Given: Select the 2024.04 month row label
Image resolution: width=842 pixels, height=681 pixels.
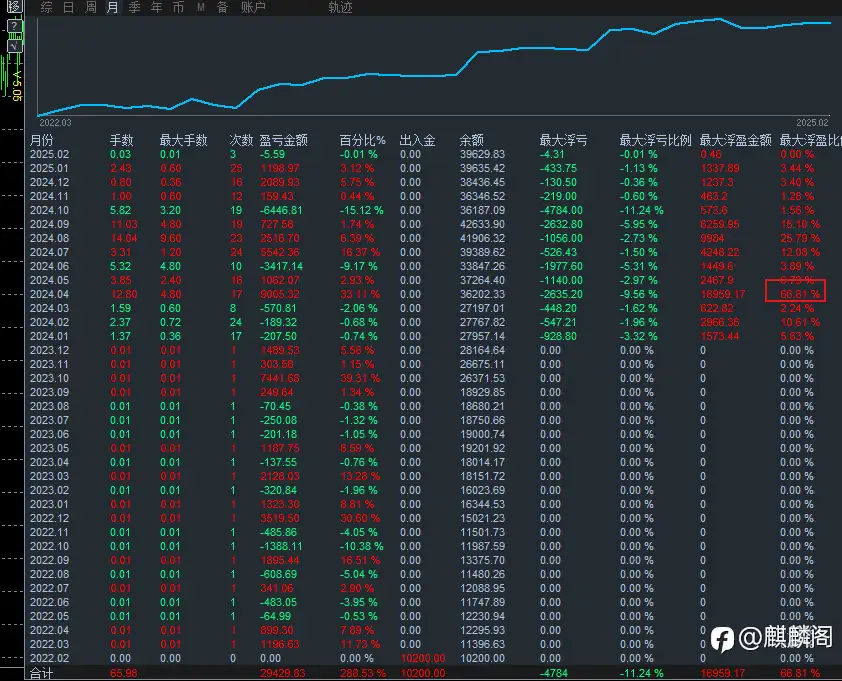Looking at the screenshot, I should pyautogui.click(x=49, y=294).
